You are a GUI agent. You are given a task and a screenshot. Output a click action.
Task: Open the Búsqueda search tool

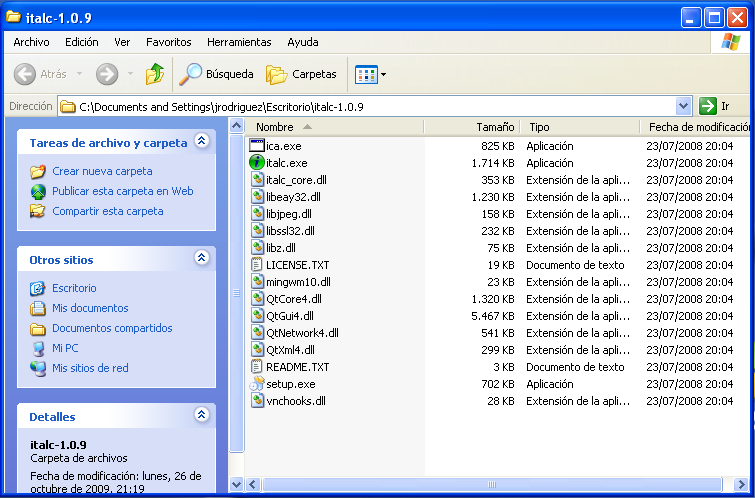coord(216,74)
